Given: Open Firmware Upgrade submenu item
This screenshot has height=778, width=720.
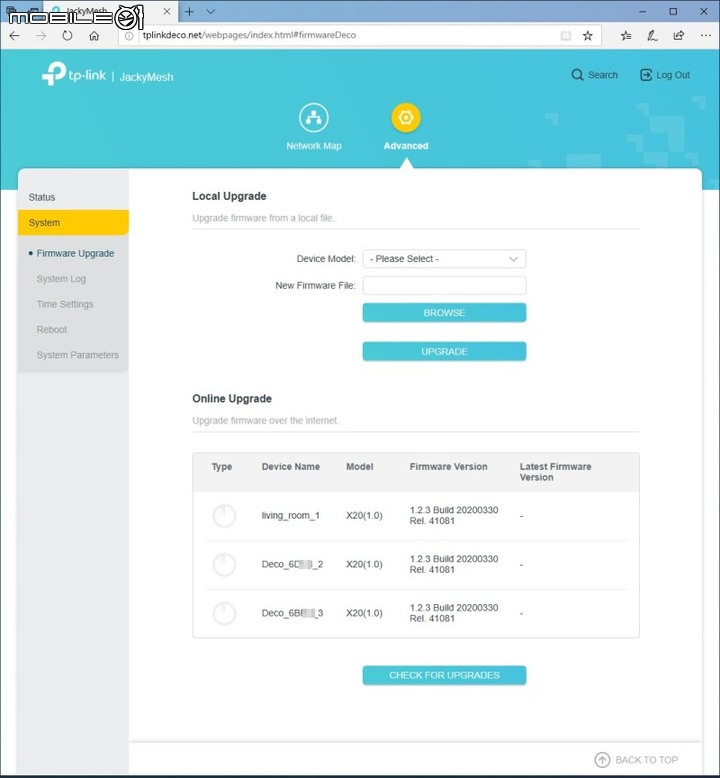Looking at the screenshot, I should coord(75,254).
